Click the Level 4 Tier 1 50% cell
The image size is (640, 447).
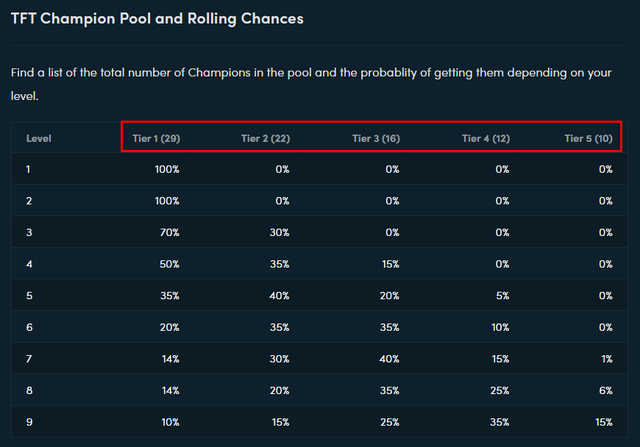click(167, 265)
